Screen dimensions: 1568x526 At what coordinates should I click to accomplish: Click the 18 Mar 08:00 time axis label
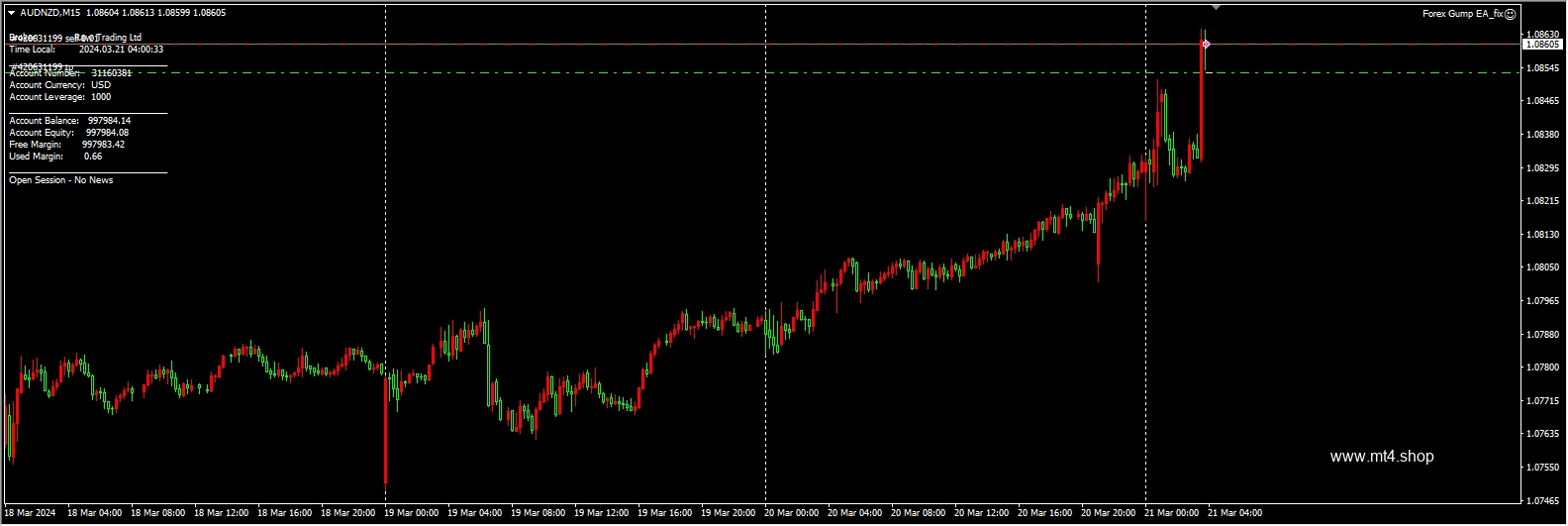tap(158, 513)
